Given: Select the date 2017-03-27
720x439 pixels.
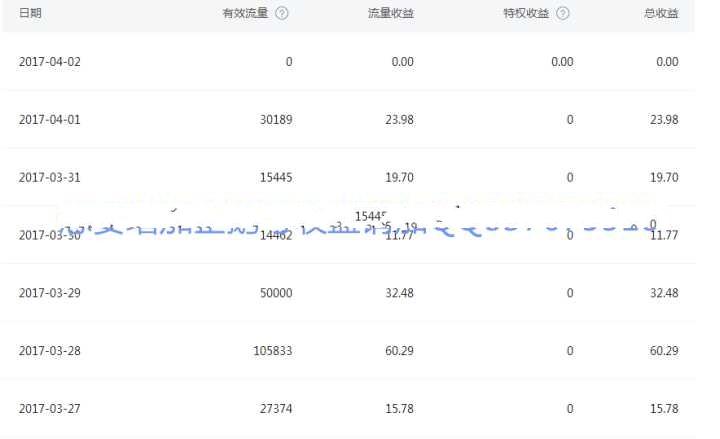Looking at the screenshot, I should pos(50,409).
